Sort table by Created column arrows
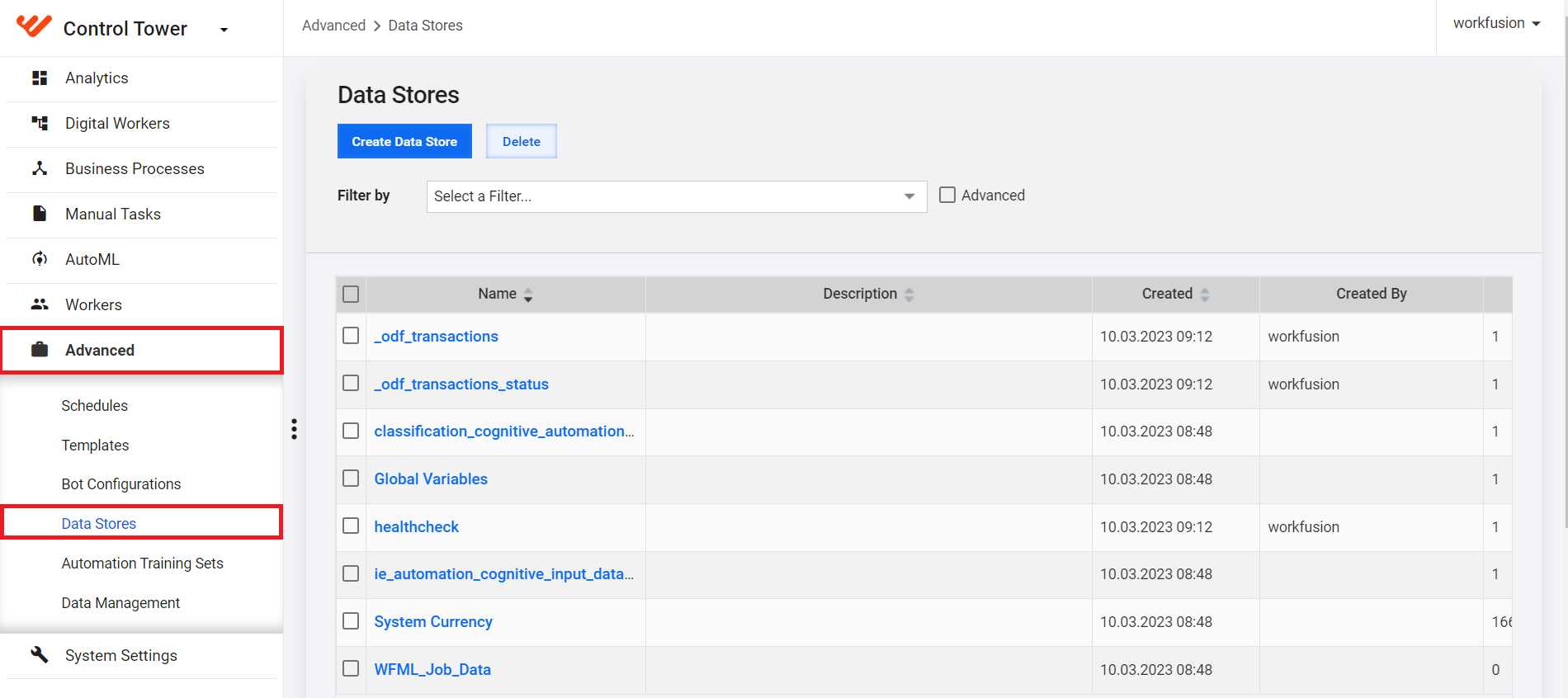 pos(1204,295)
